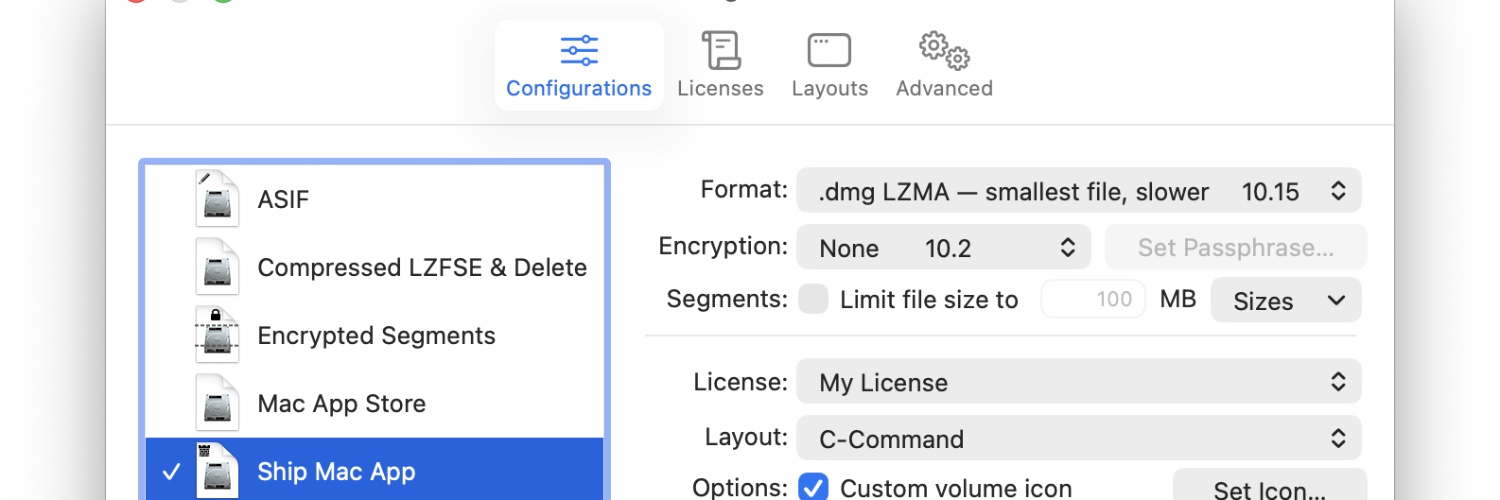Switch to the Licenses tab
The height and width of the screenshot is (500, 1500).
click(720, 65)
